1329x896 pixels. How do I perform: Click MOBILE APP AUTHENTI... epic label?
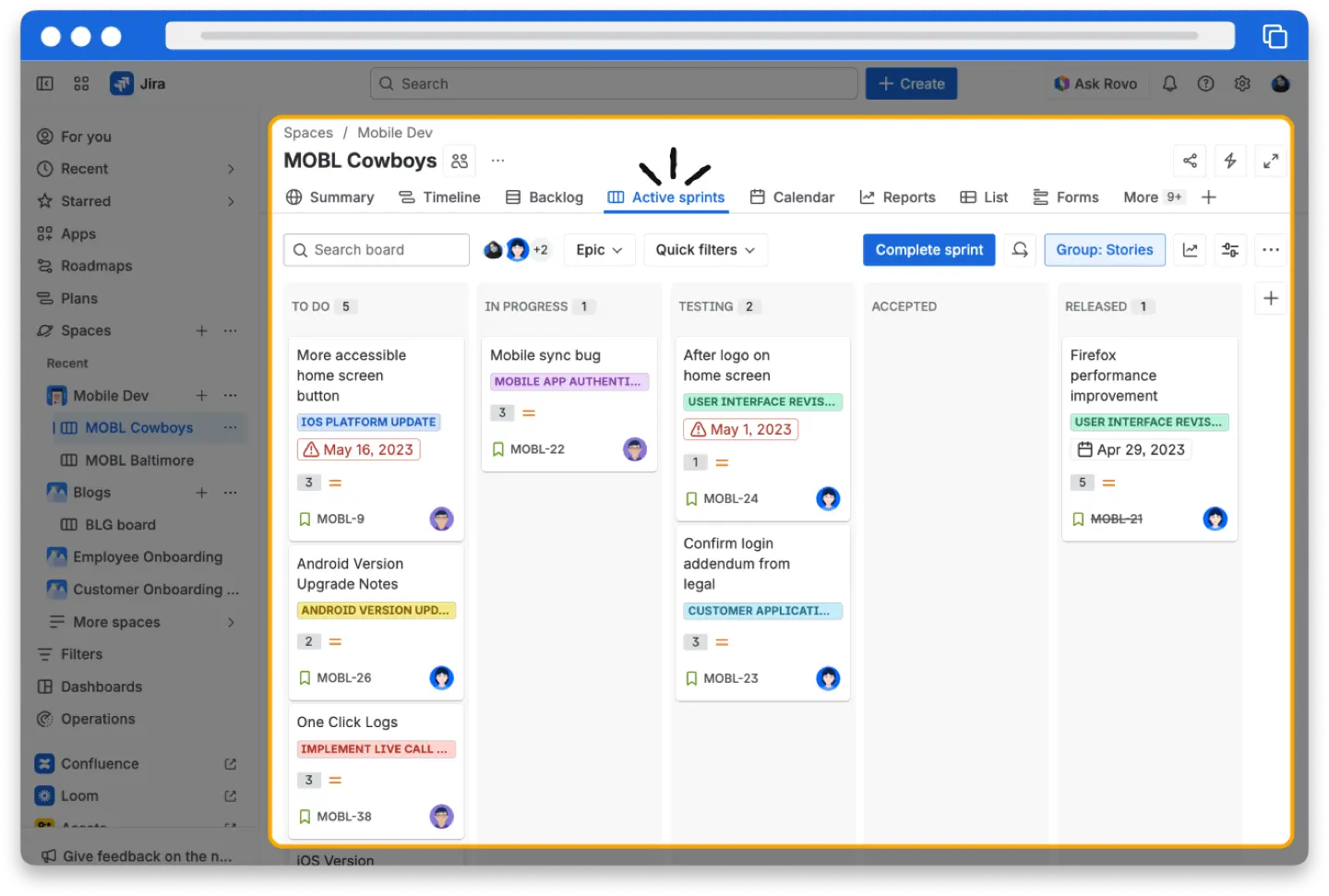pyautogui.click(x=569, y=381)
